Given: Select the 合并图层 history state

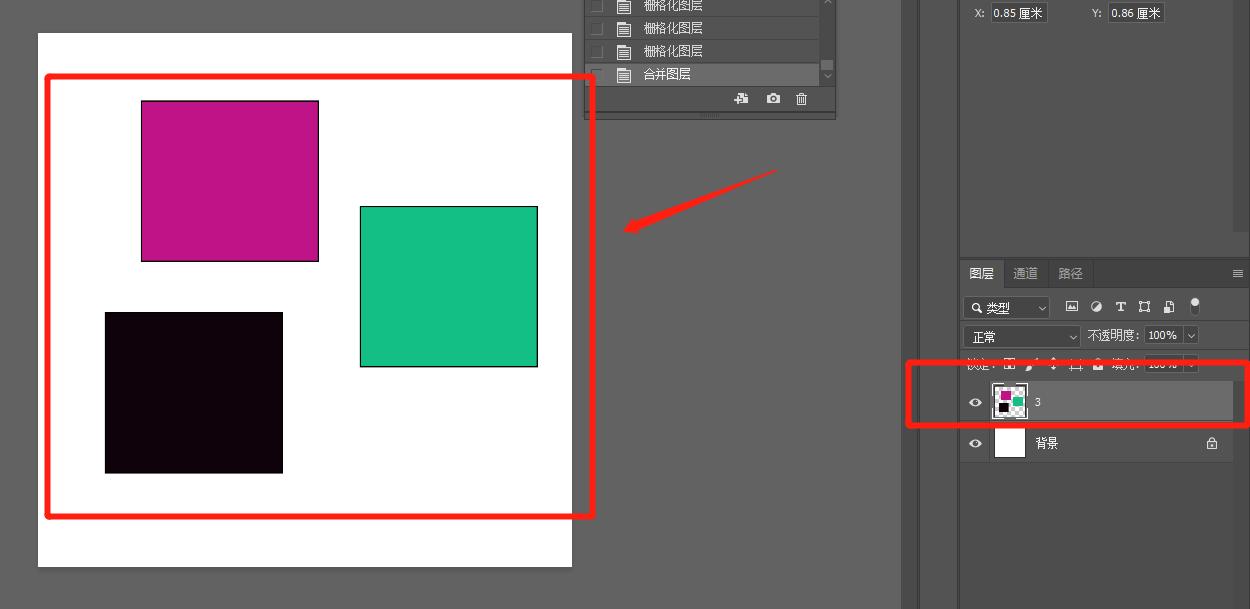Looking at the screenshot, I should click(702, 75).
